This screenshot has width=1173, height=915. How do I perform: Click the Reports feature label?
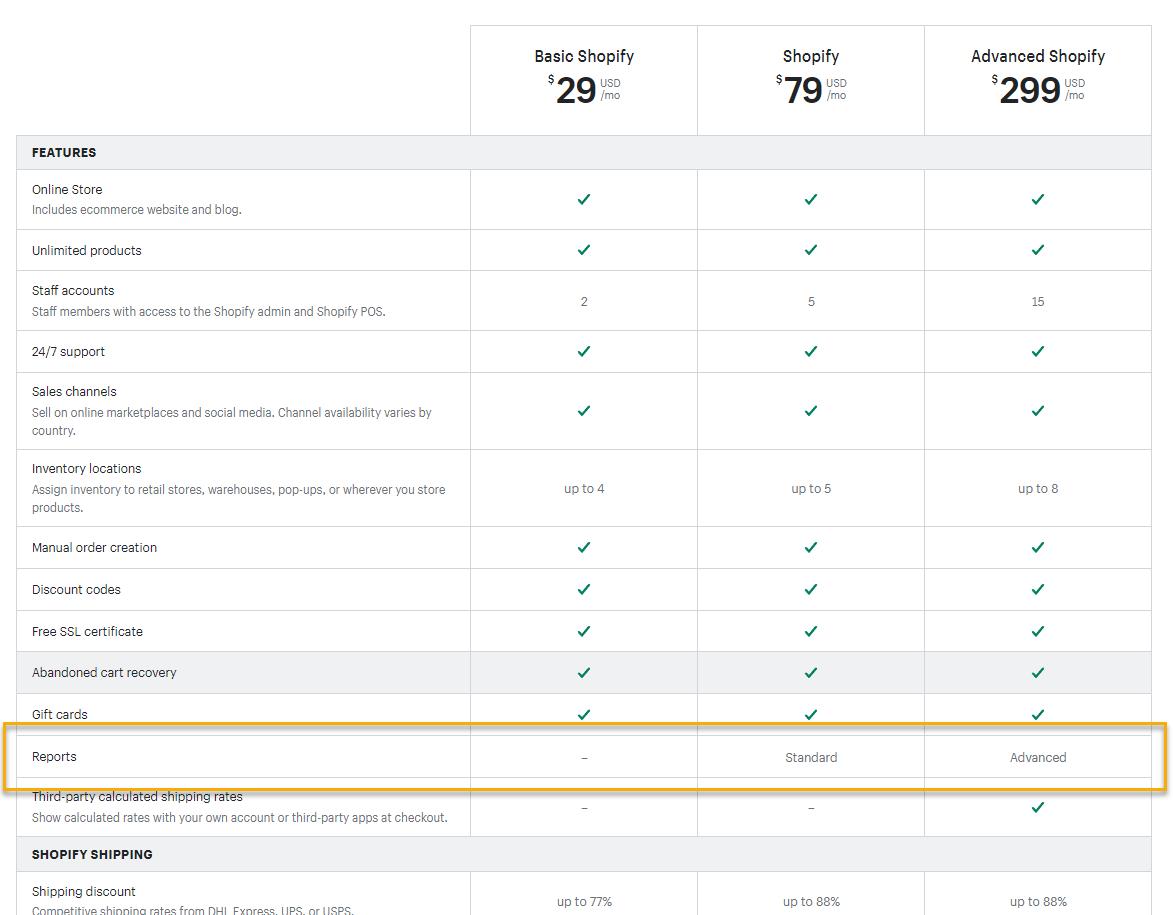pyautogui.click(x=54, y=757)
